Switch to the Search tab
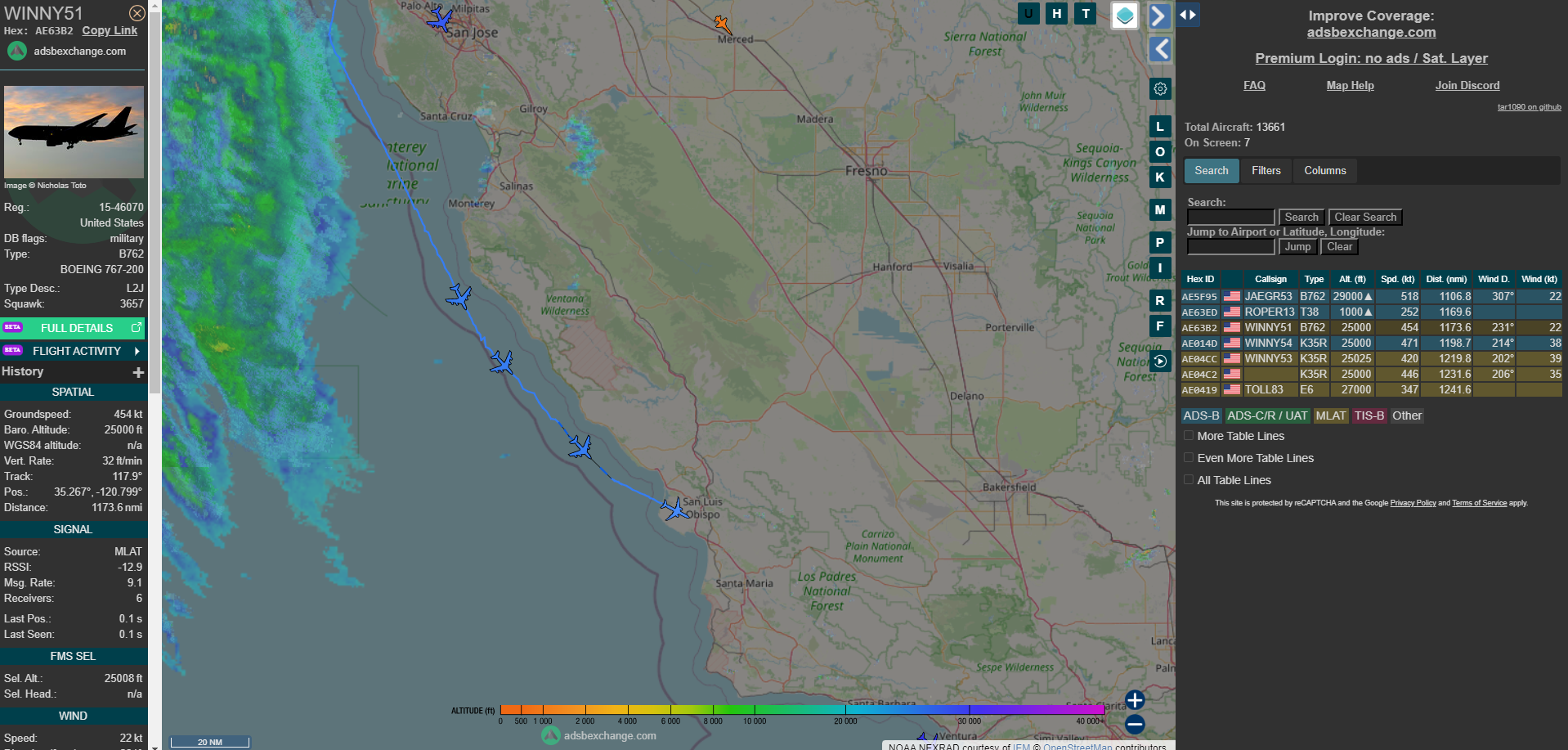The image size is (1568, 750). [x=1212, y=170]
